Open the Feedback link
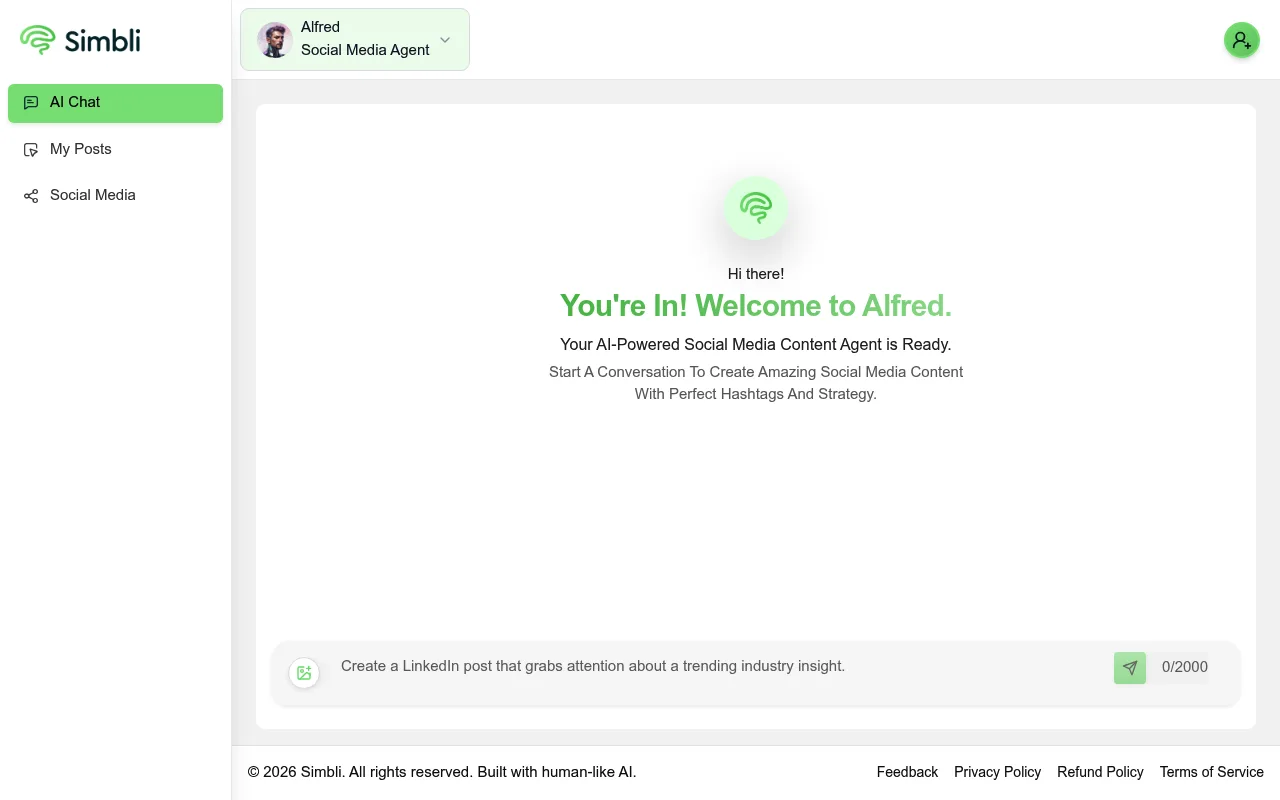This screenshot has height=800, width=1280. pyautogui.click(x=907, y=772)
